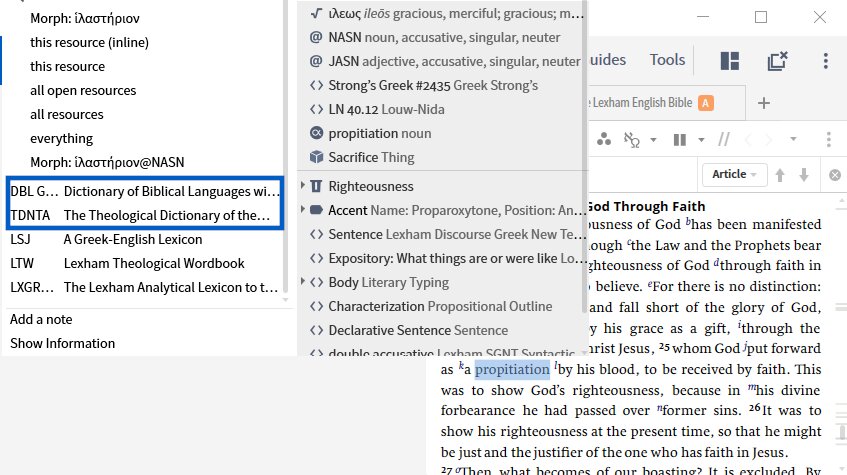
Task: Open the Layouts grid icon
Action: [730, 61]
